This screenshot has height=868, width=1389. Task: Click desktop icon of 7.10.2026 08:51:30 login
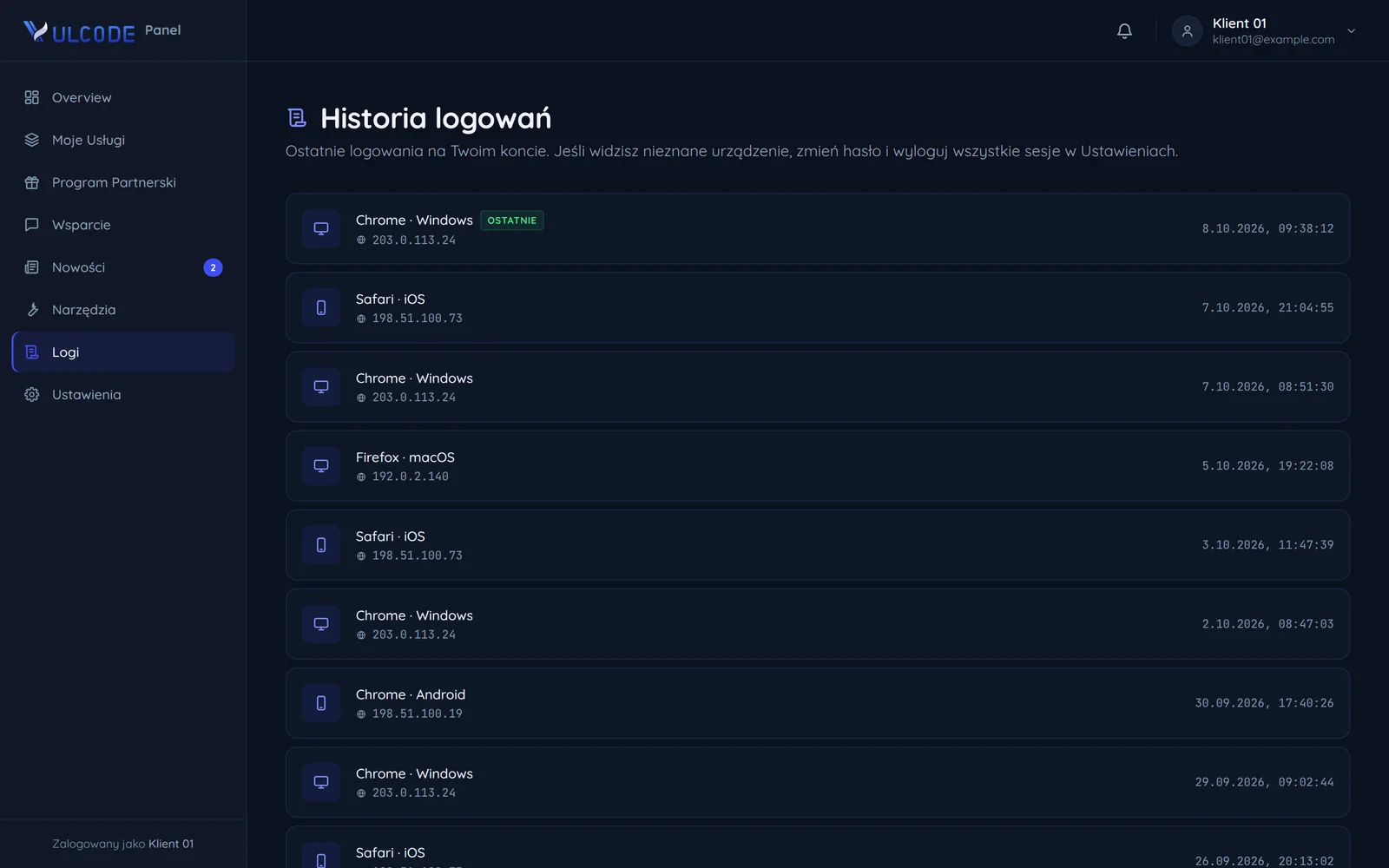[x=321, y=387]
